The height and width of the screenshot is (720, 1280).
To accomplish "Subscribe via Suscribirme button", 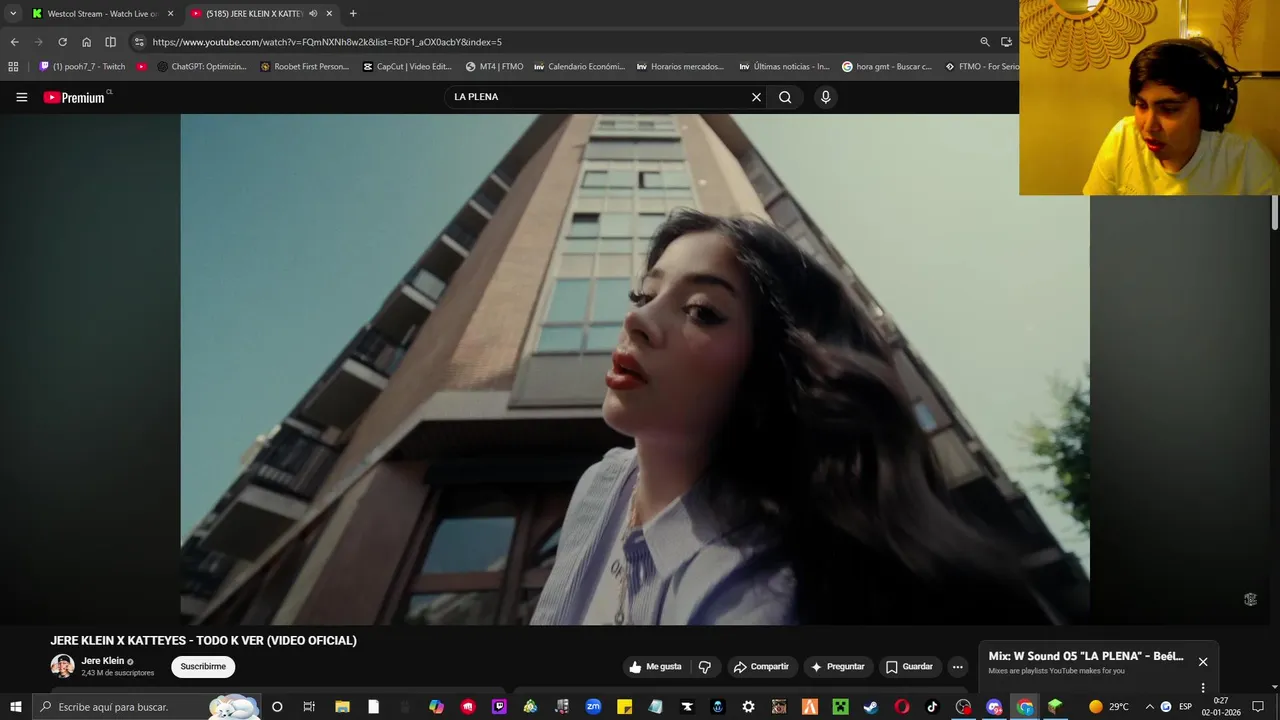I will tap(203, 667).
